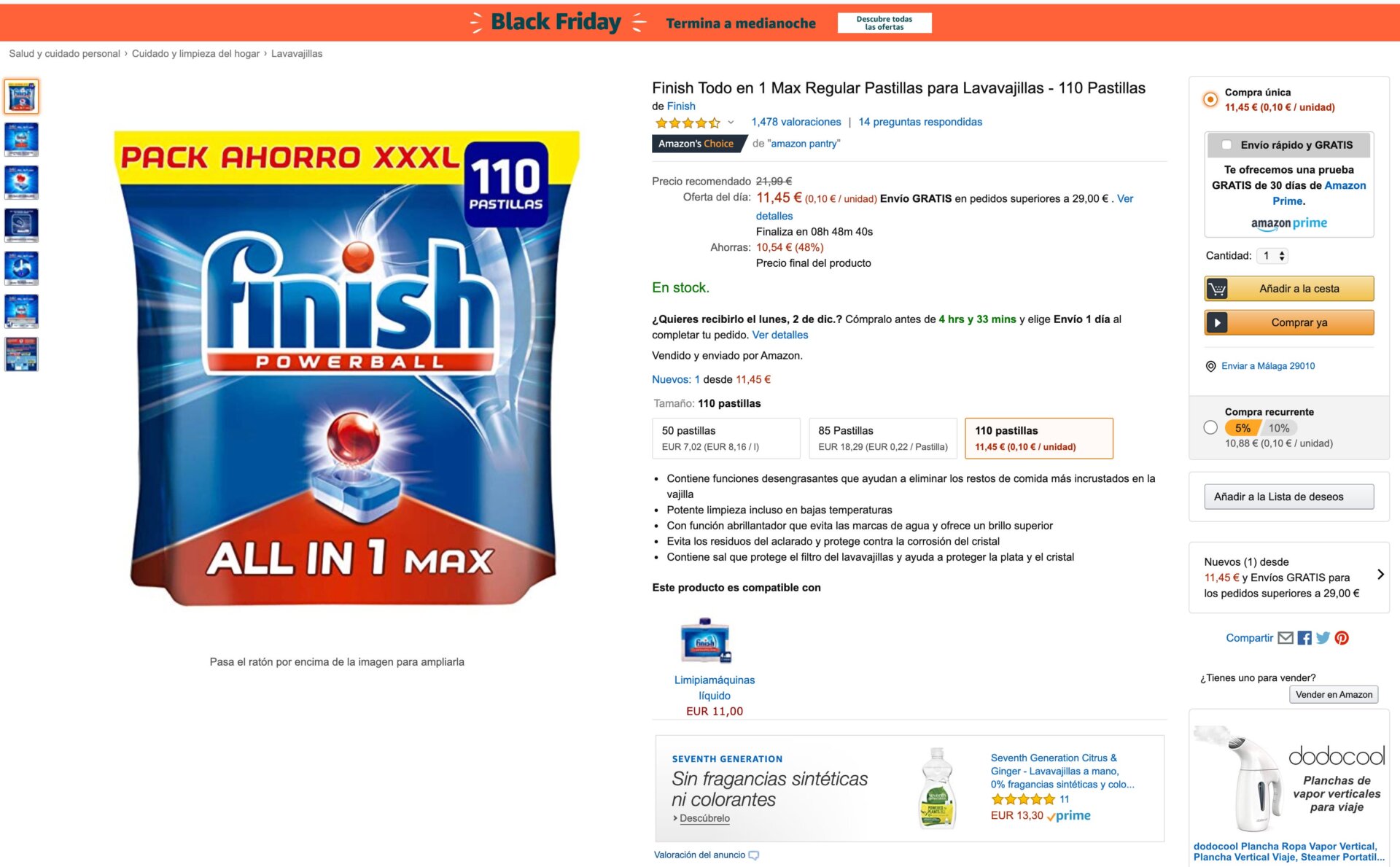Open the 1,478 valoraciones reviews link

pos(796,122)
